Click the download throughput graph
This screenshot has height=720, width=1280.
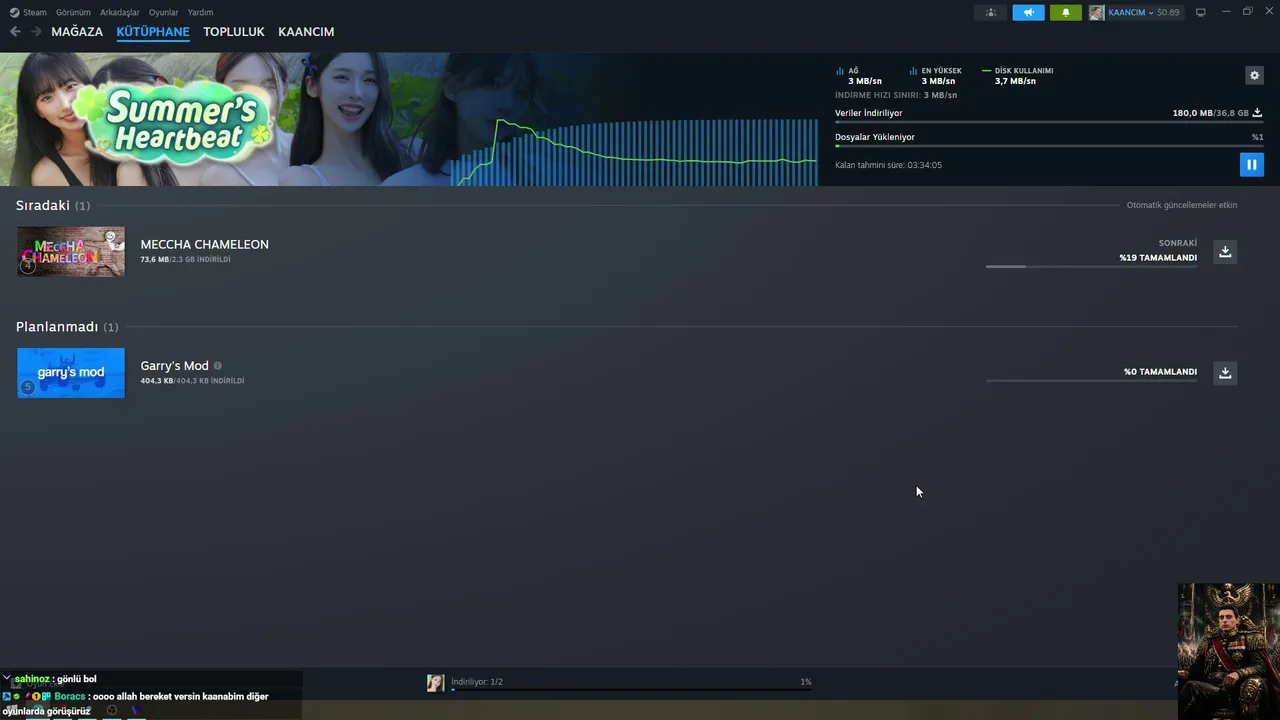pyautogui.click(x=636, y=152)
